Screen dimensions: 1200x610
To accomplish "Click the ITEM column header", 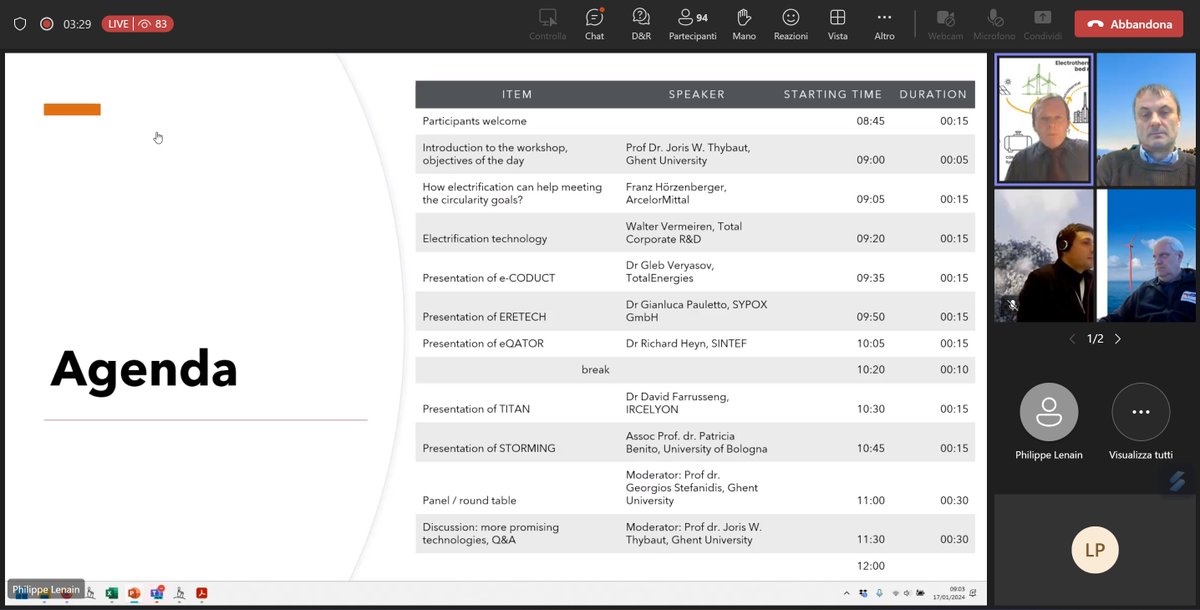I will click(x=517, y=94).
